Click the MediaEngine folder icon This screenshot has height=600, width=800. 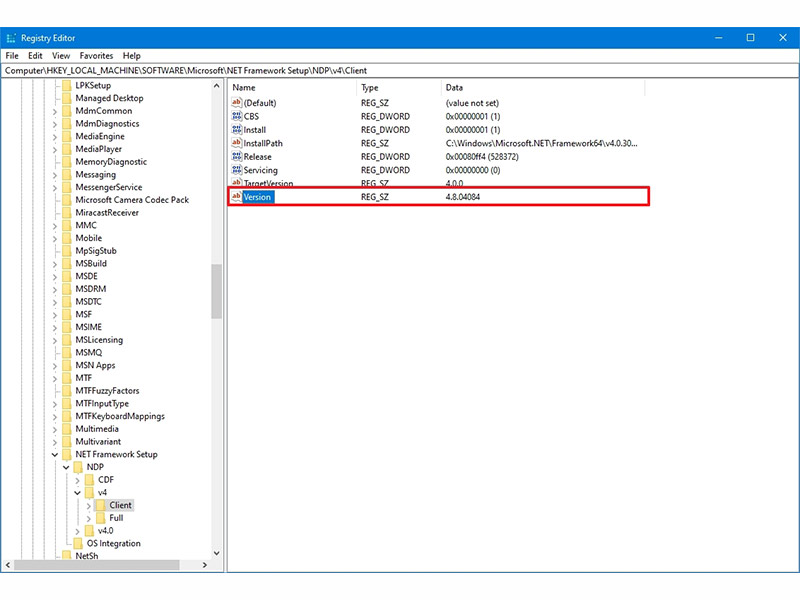(x=67, y=136)
